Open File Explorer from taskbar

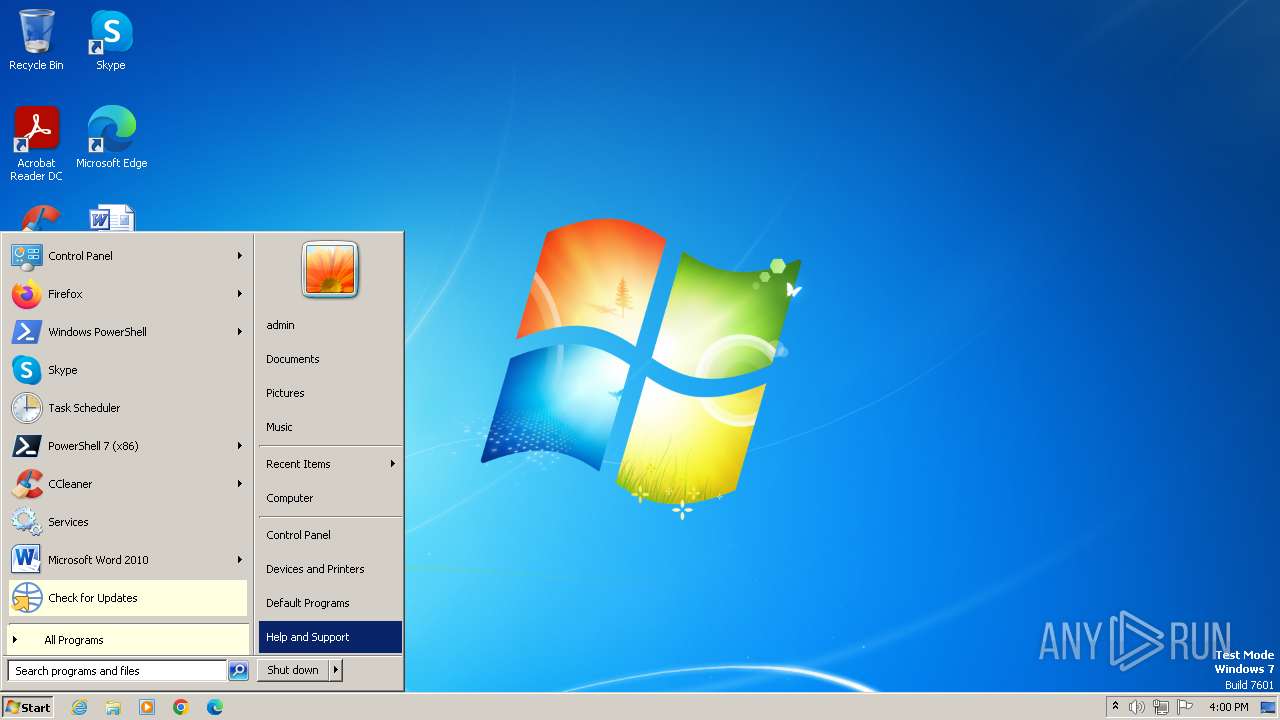tap(113, 707)
